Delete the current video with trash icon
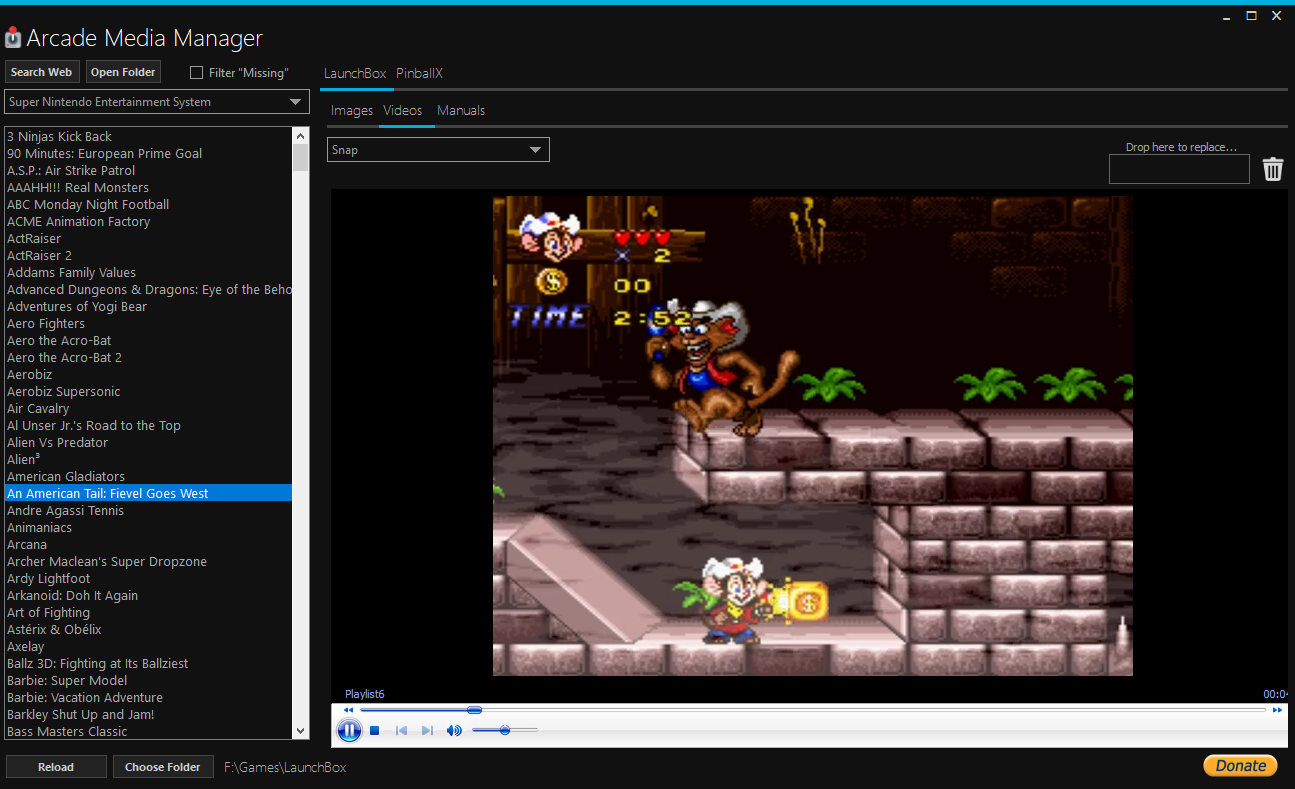The image size is (1295, 789). 1272,169
